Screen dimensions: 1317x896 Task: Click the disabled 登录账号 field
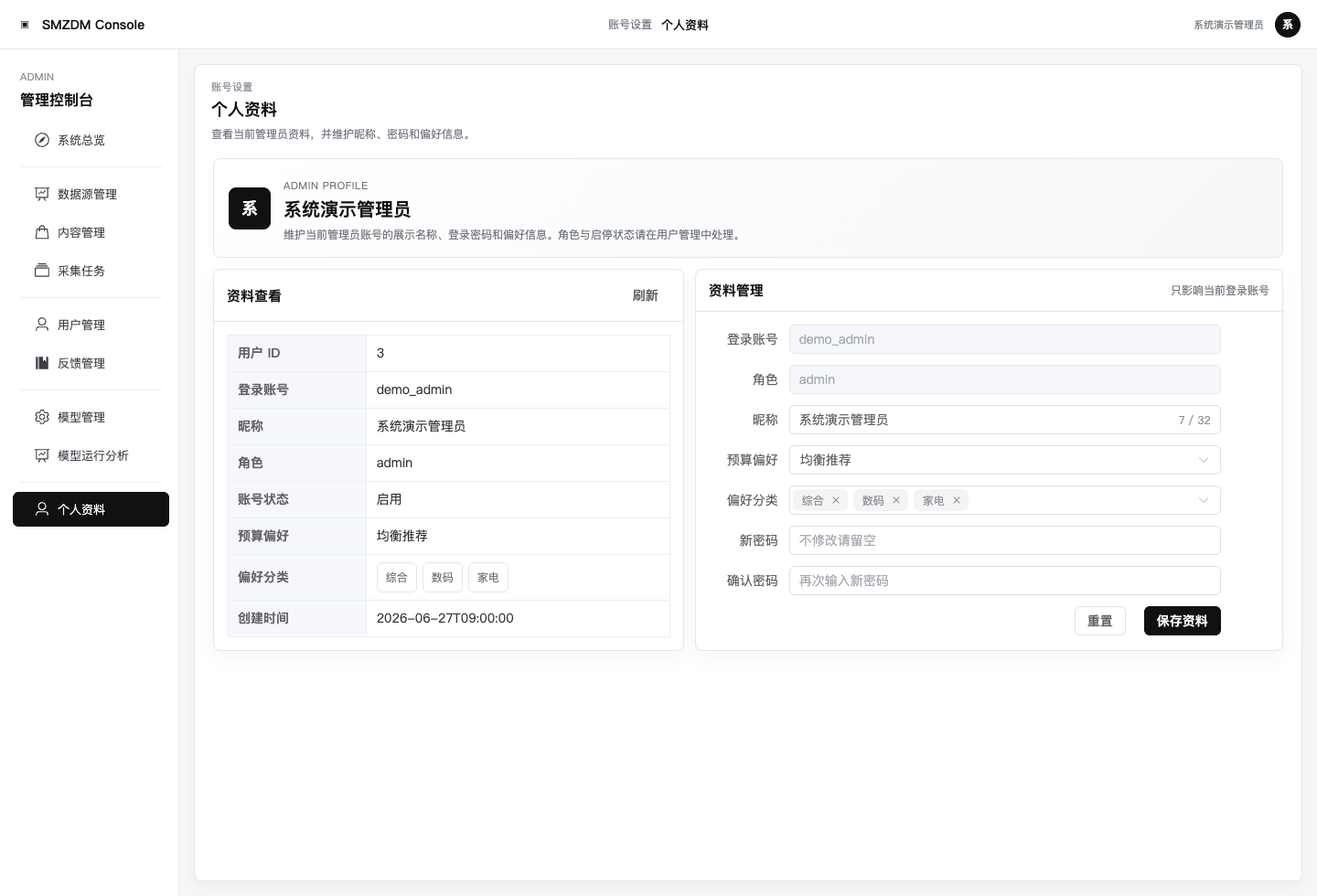(1004, 339)
